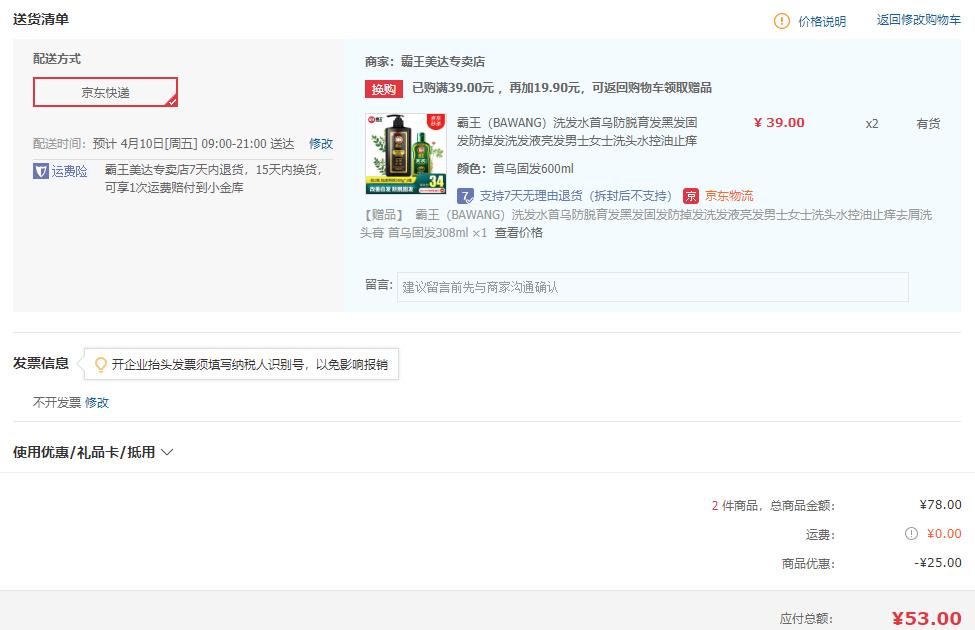The width and height of the screenshot is (975, 630).
Task: Click the product price ¥39.00
Action: pyautogui.click(x=779, y=123)
